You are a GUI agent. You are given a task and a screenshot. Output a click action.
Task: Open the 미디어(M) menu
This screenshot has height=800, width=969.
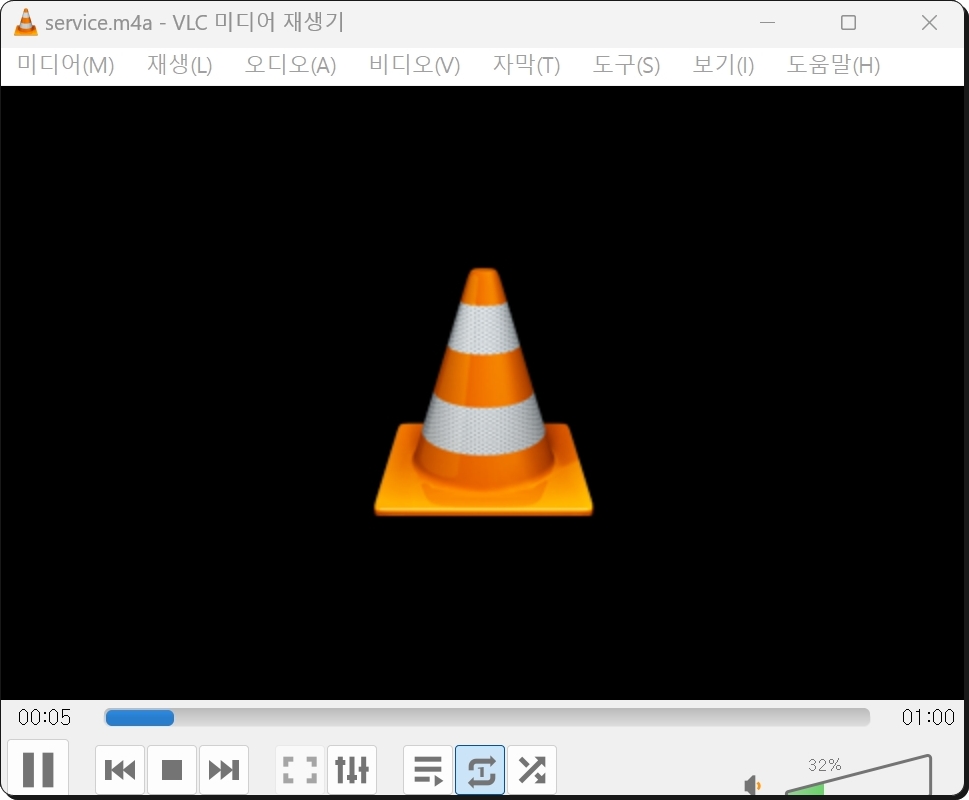tap(66, 65)
